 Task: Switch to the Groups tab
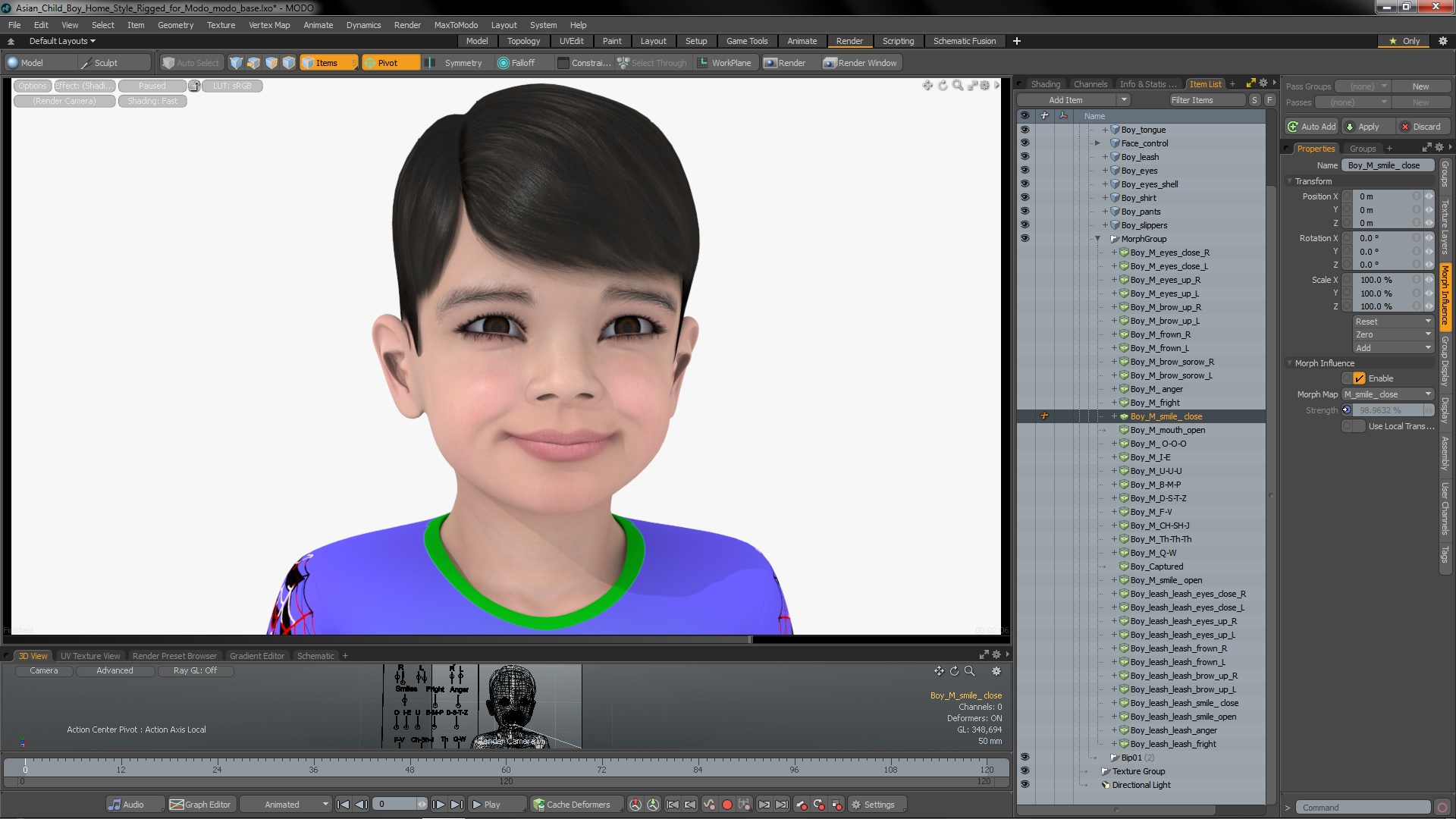pos(1362,149)
